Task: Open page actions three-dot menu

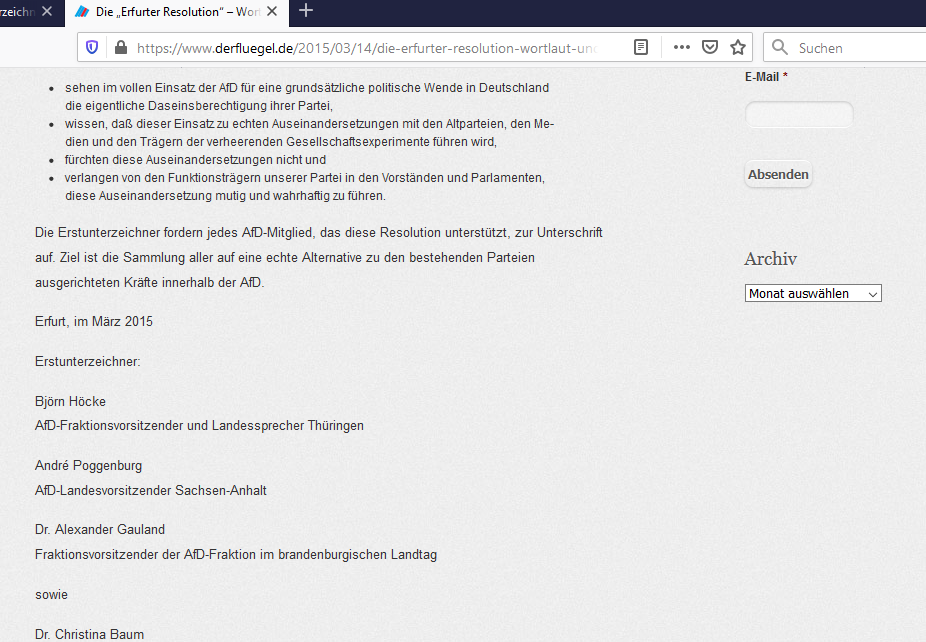Action: click(682, 47)
